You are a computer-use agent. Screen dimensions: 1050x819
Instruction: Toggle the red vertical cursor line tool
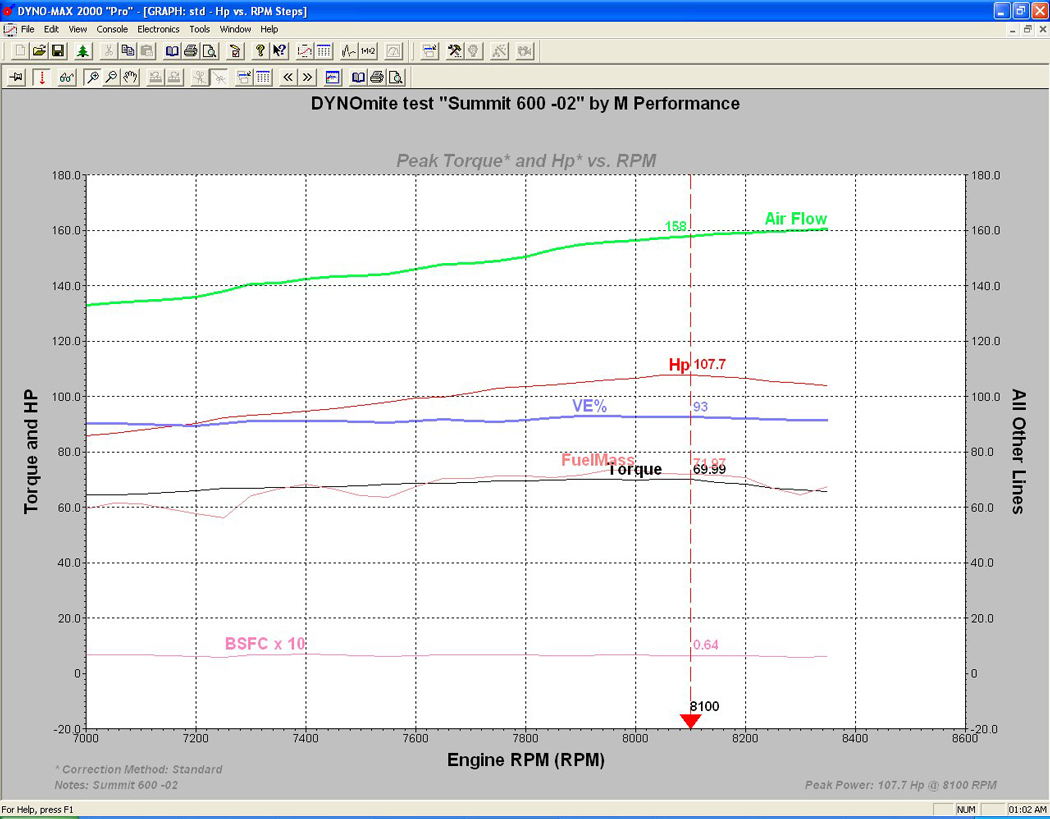tap(42, 78)
